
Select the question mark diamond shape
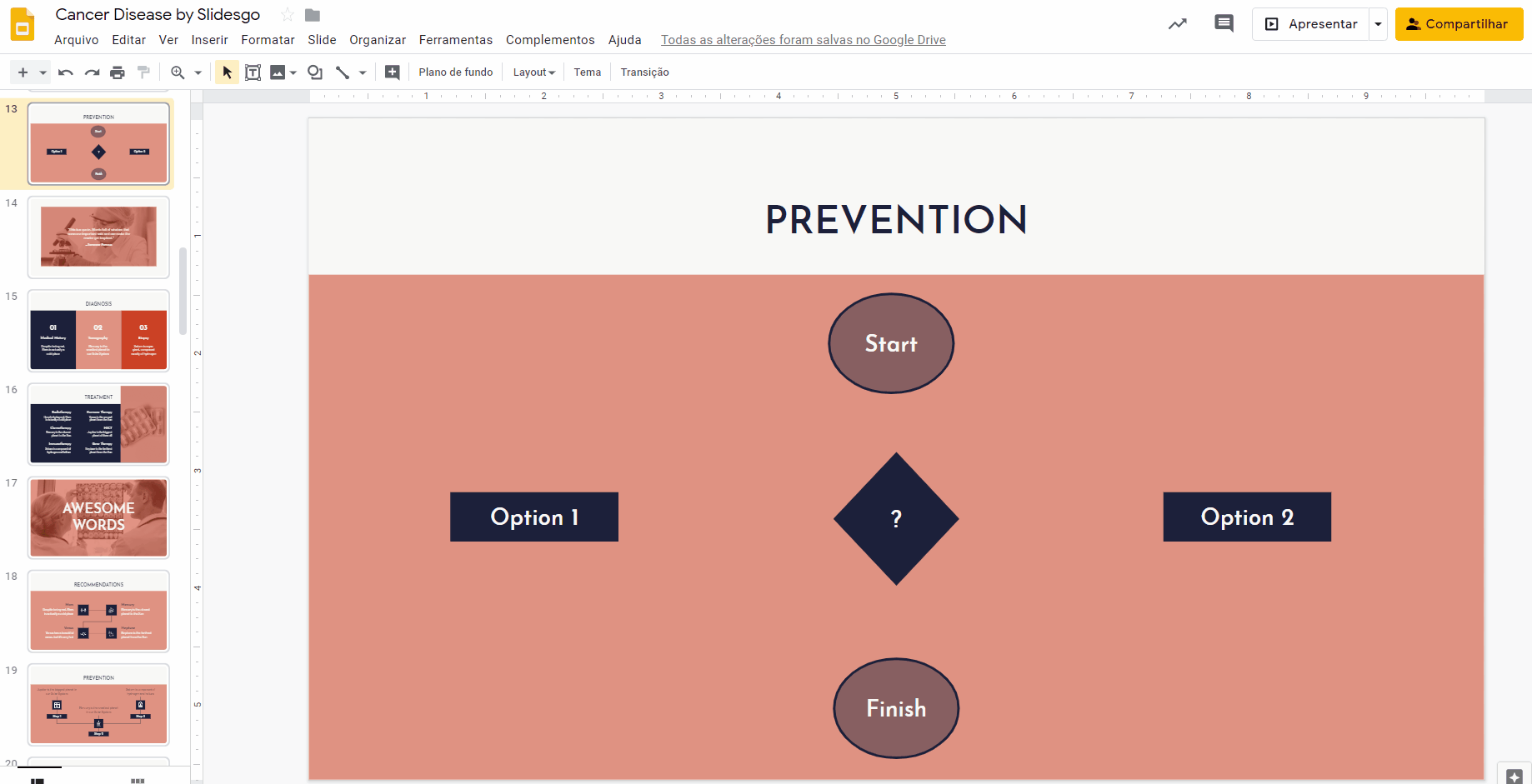click(896, 519)
